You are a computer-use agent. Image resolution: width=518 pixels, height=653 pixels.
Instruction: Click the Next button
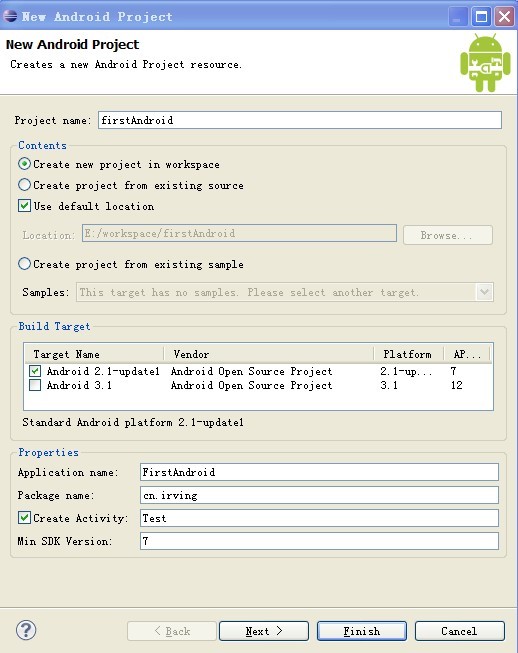(264, 631)
